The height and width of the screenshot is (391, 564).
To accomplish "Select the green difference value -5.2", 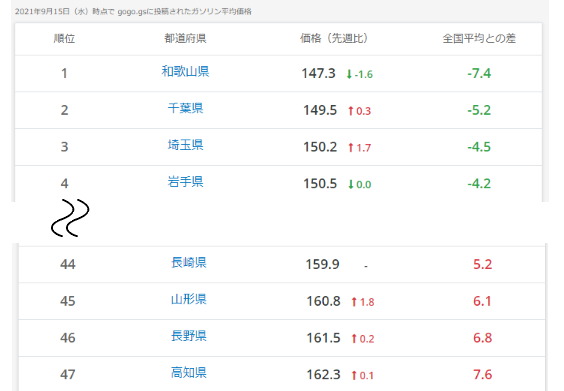I will pyautogui.click(x=479, y=110).
